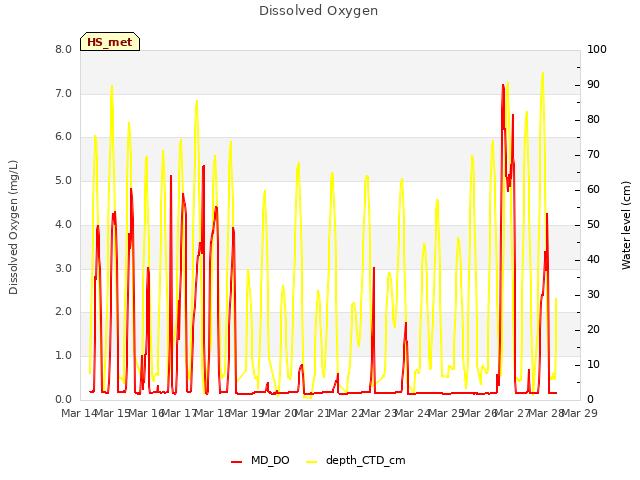Click the 70 right axis value
This screenshot has height=480, width=640.
click(x=593, y=155)
